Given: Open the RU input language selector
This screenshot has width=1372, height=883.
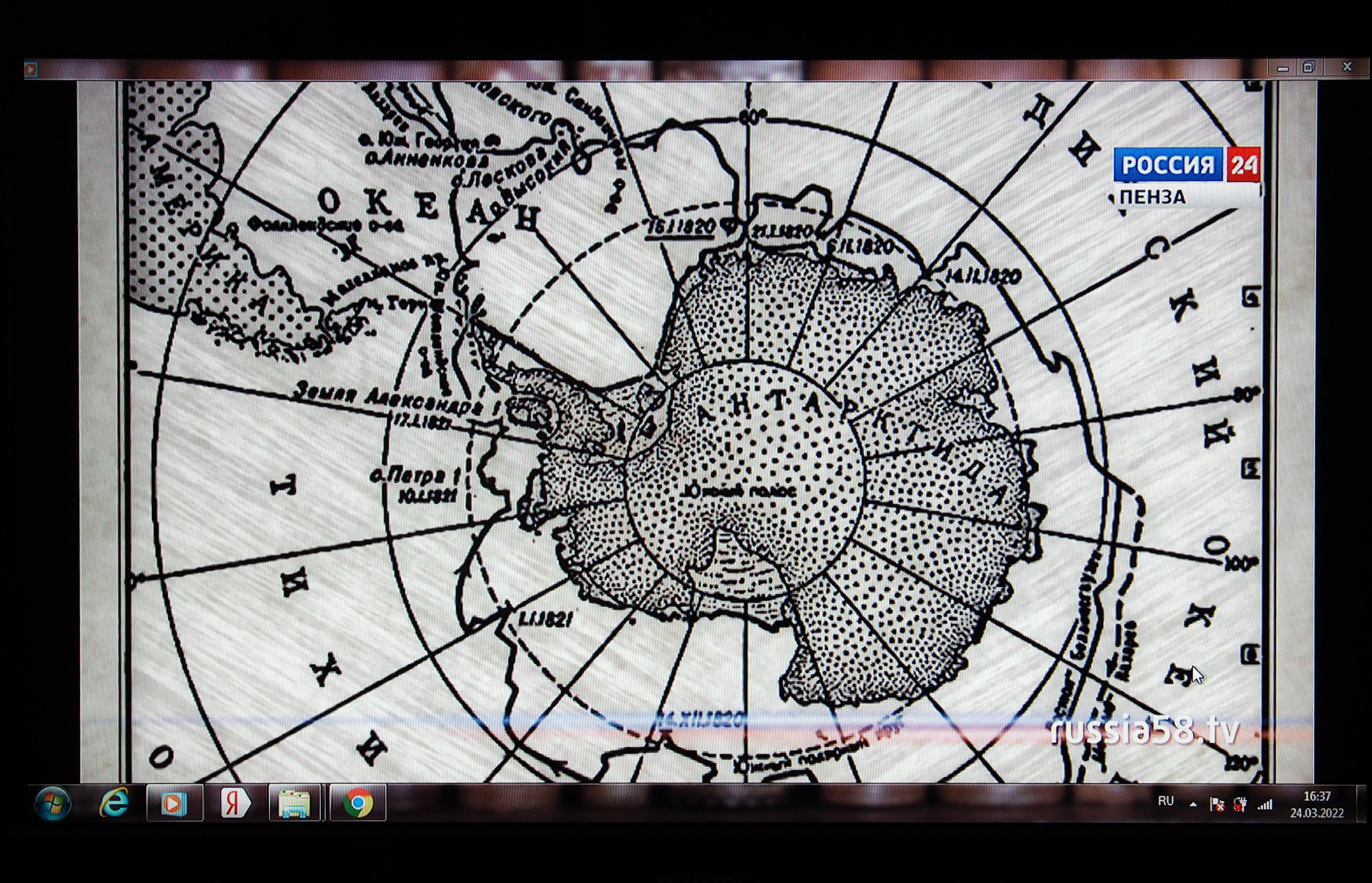Looking at the screenshot, I should pyautogui.click(x=1165, y=801).
